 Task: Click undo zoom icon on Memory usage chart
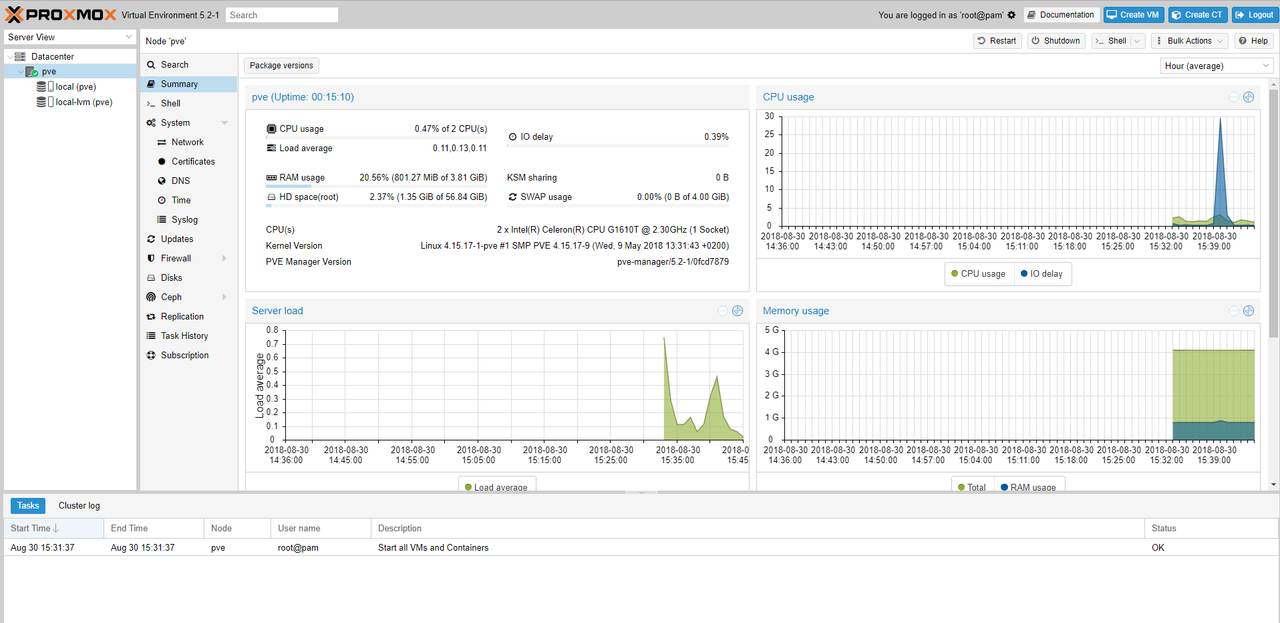[x=1234, y=311]
